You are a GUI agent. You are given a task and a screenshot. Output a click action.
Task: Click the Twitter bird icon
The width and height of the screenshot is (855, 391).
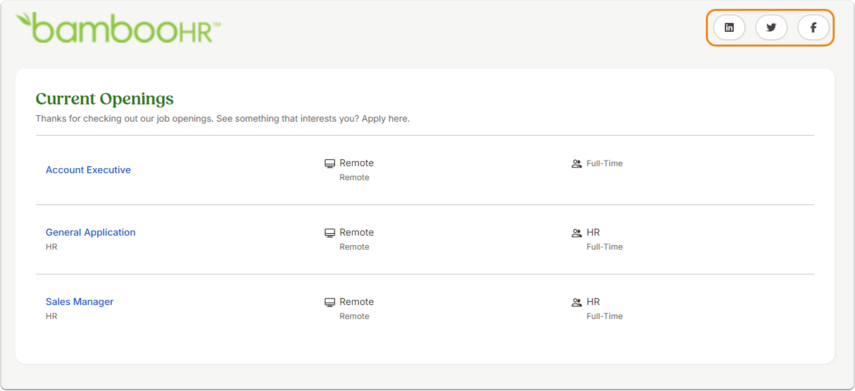click(771, 28)
